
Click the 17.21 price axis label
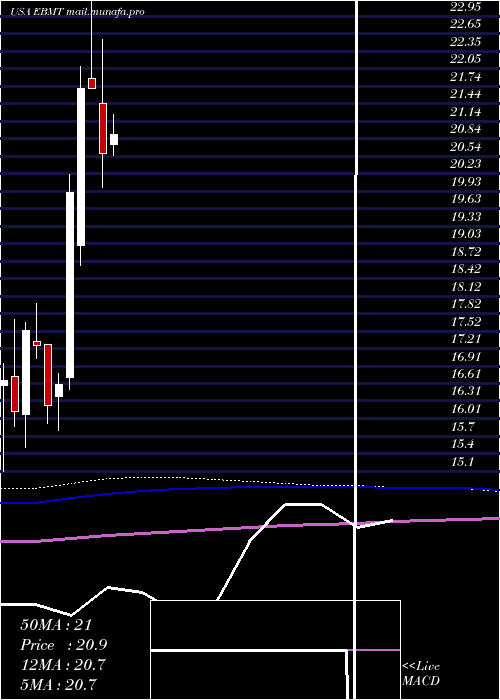point(466,339)
